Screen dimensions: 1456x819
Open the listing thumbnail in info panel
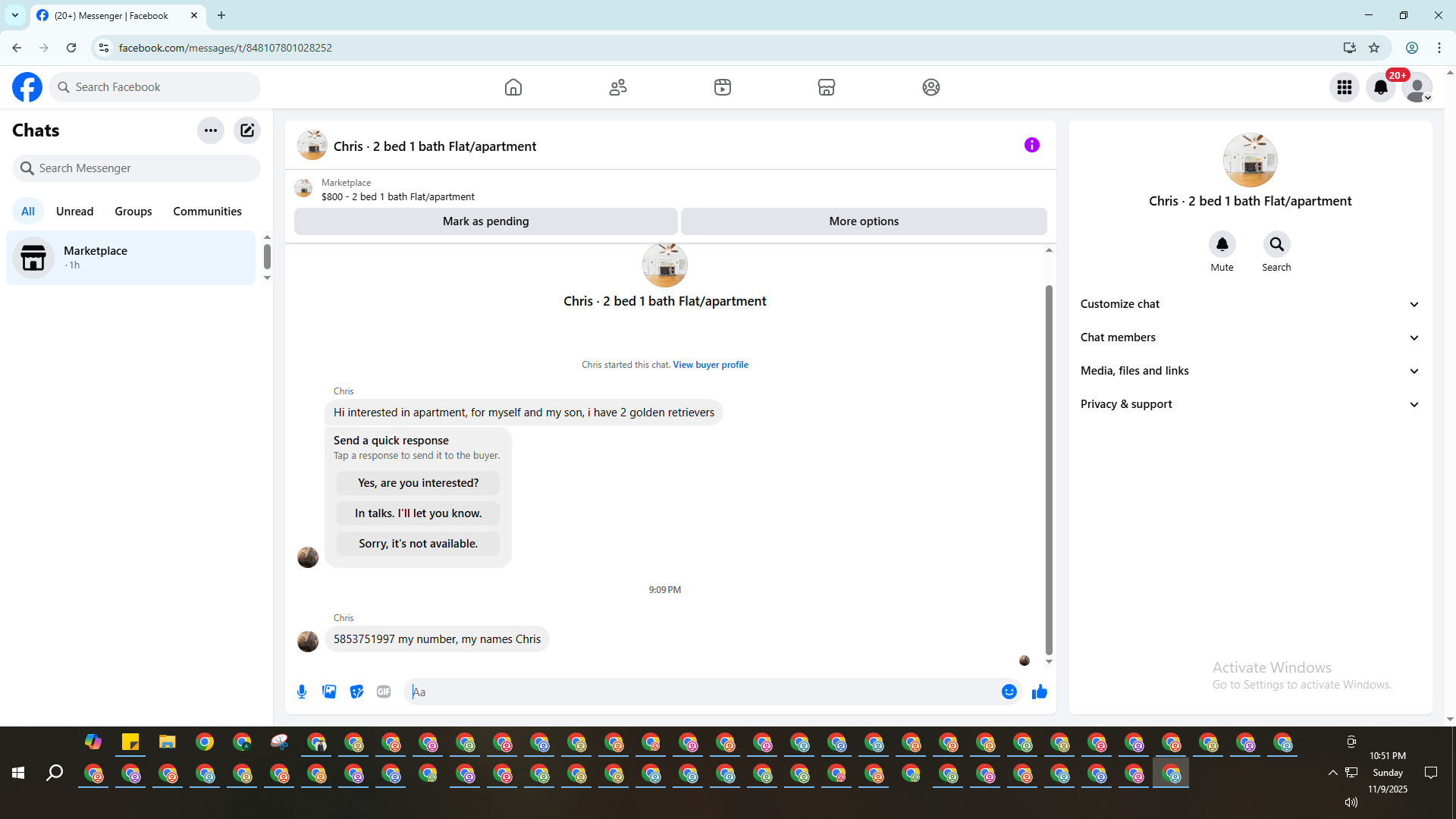pyautogui.click(x=1250, y=160)
